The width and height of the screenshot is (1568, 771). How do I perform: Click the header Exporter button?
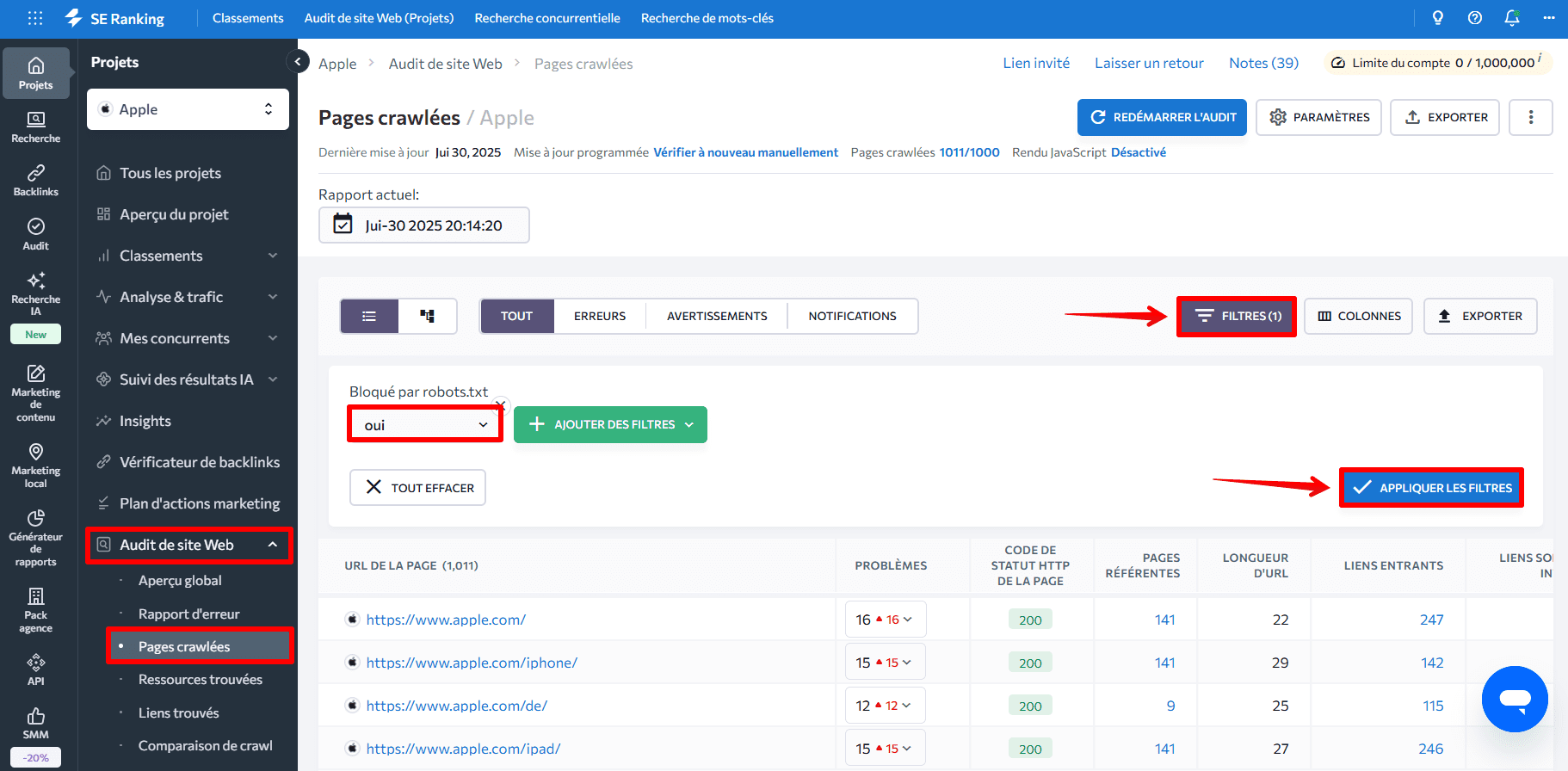[x=1446, y=117]
